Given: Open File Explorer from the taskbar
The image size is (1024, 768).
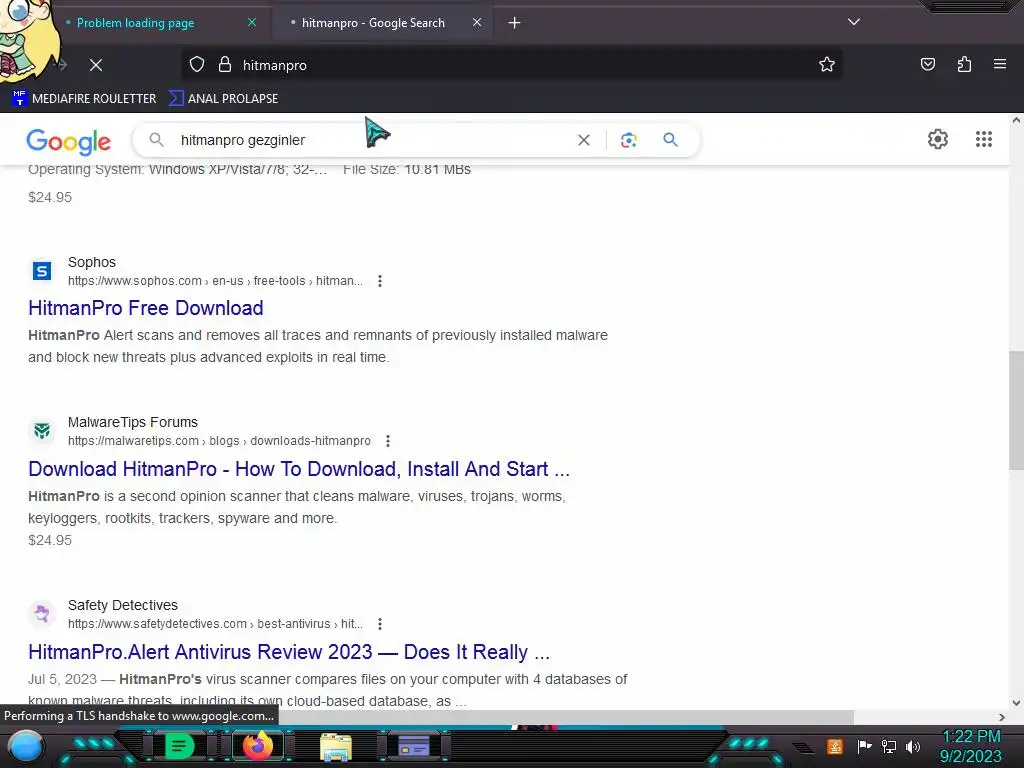Looking at the screenshot, I should [x=336, y=746].
